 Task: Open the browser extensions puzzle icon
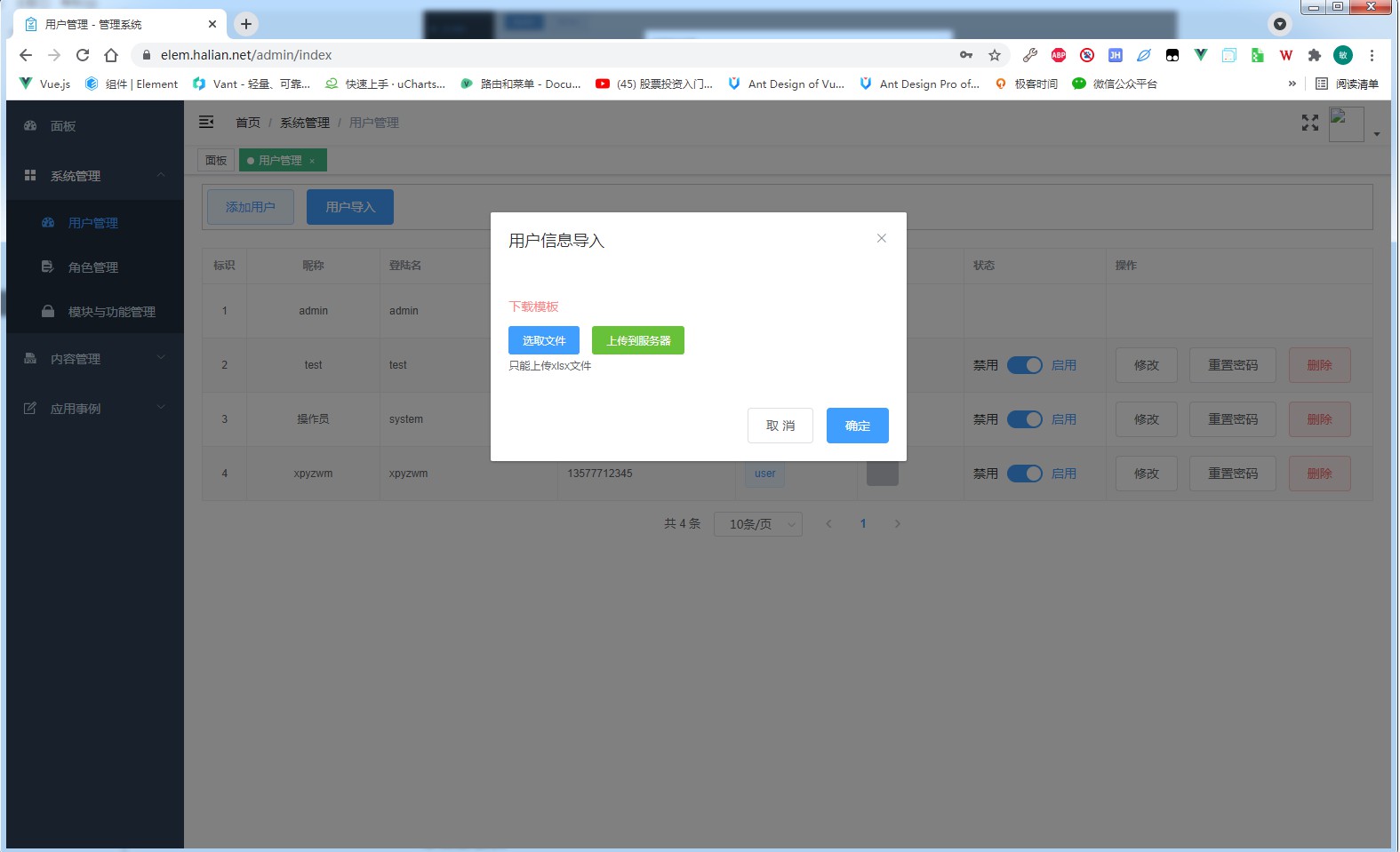pyautogui.click(x=1314, y=55)
